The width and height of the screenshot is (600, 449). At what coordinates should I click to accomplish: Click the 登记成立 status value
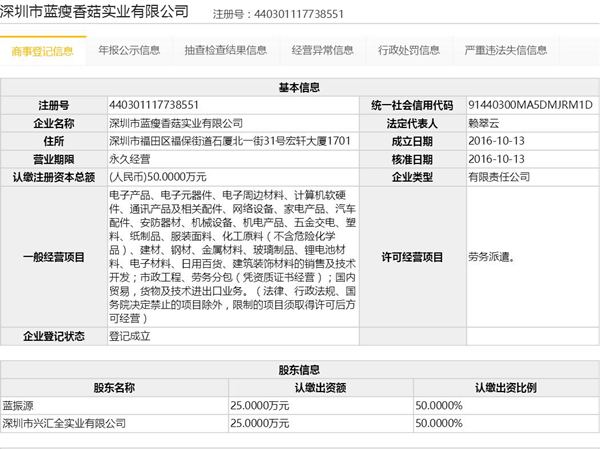130,336
